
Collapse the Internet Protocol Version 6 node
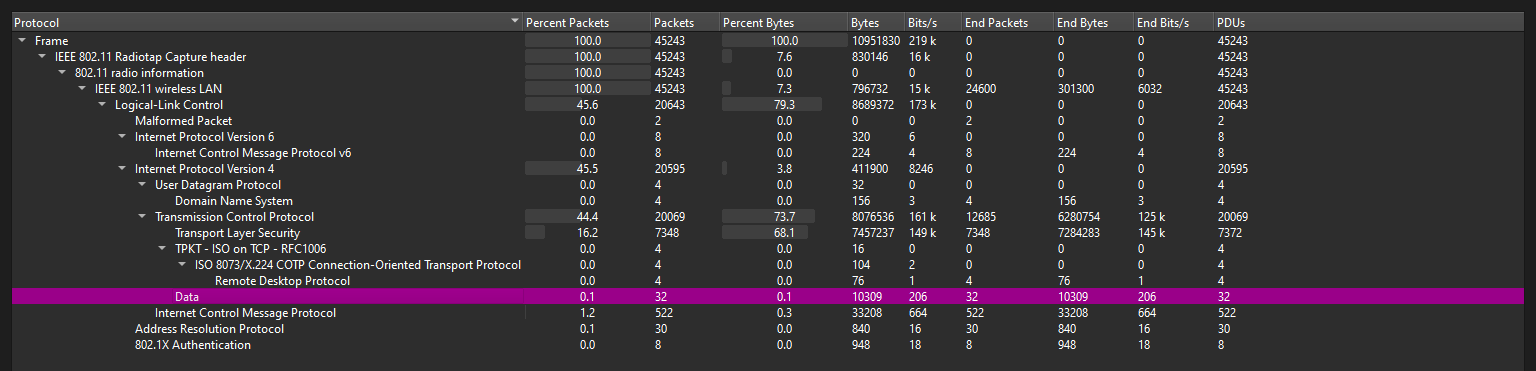tap(122, 137)
